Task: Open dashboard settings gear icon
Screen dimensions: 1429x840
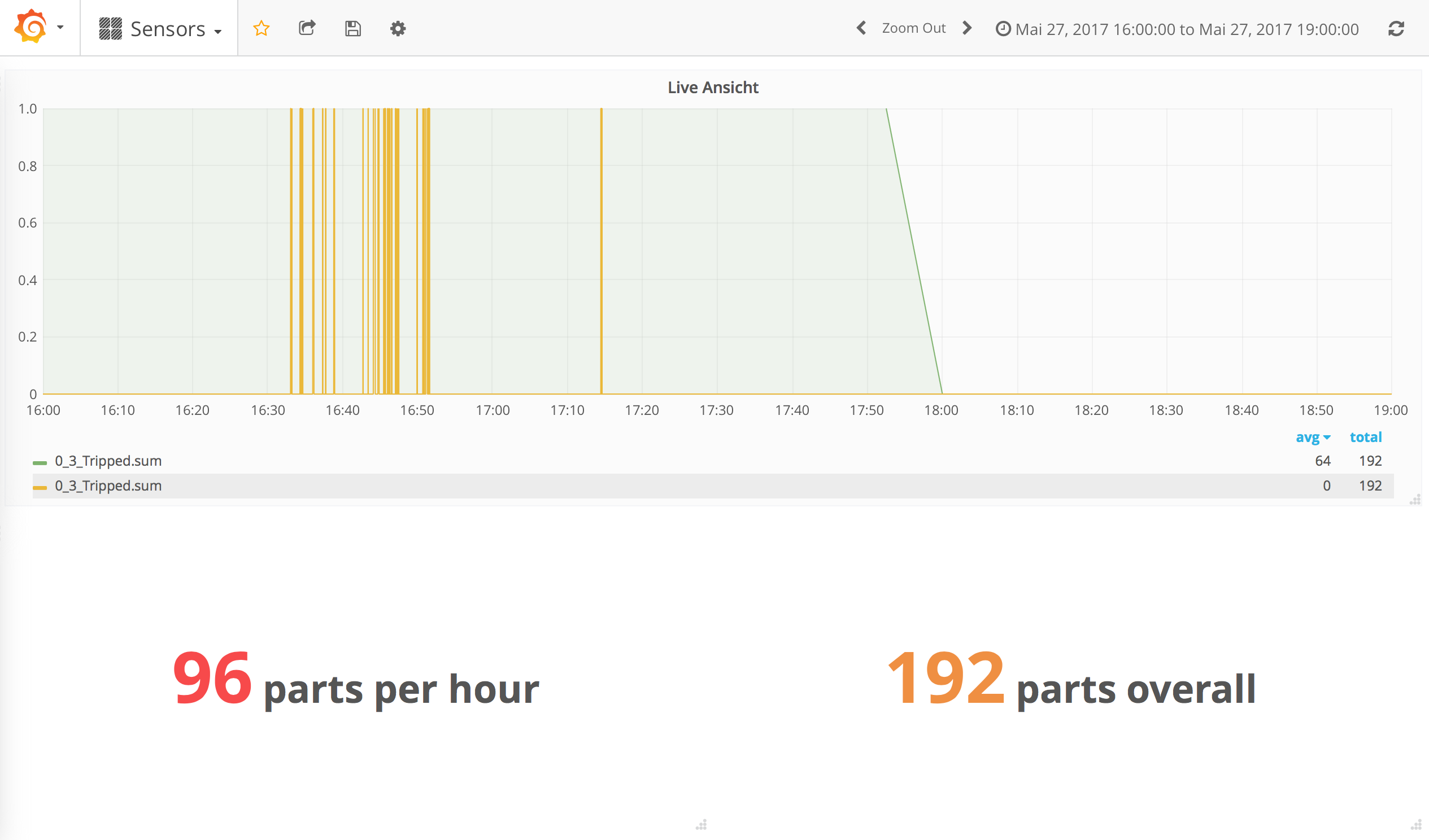Action: 398,28
